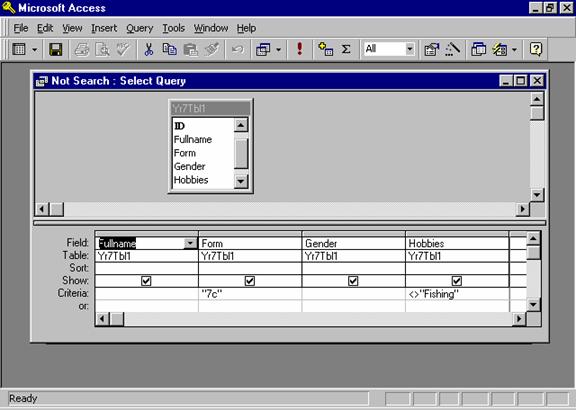Open the File menu

click(x=21, y=28)
